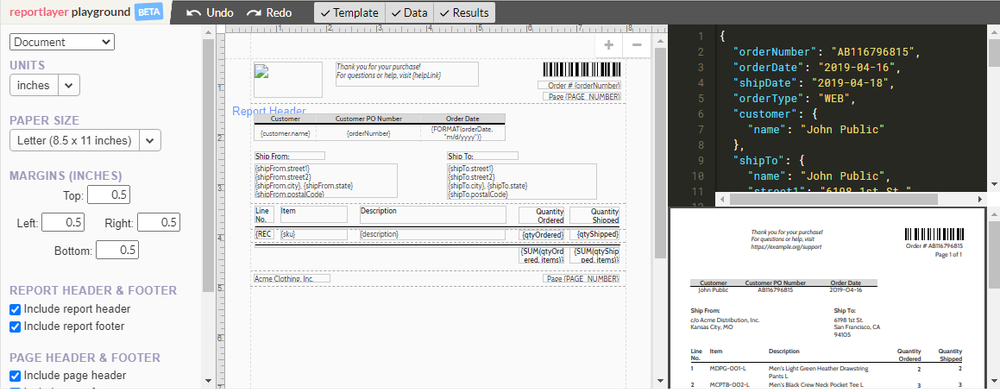Select the shipFrom address text box

click(325, 181)
